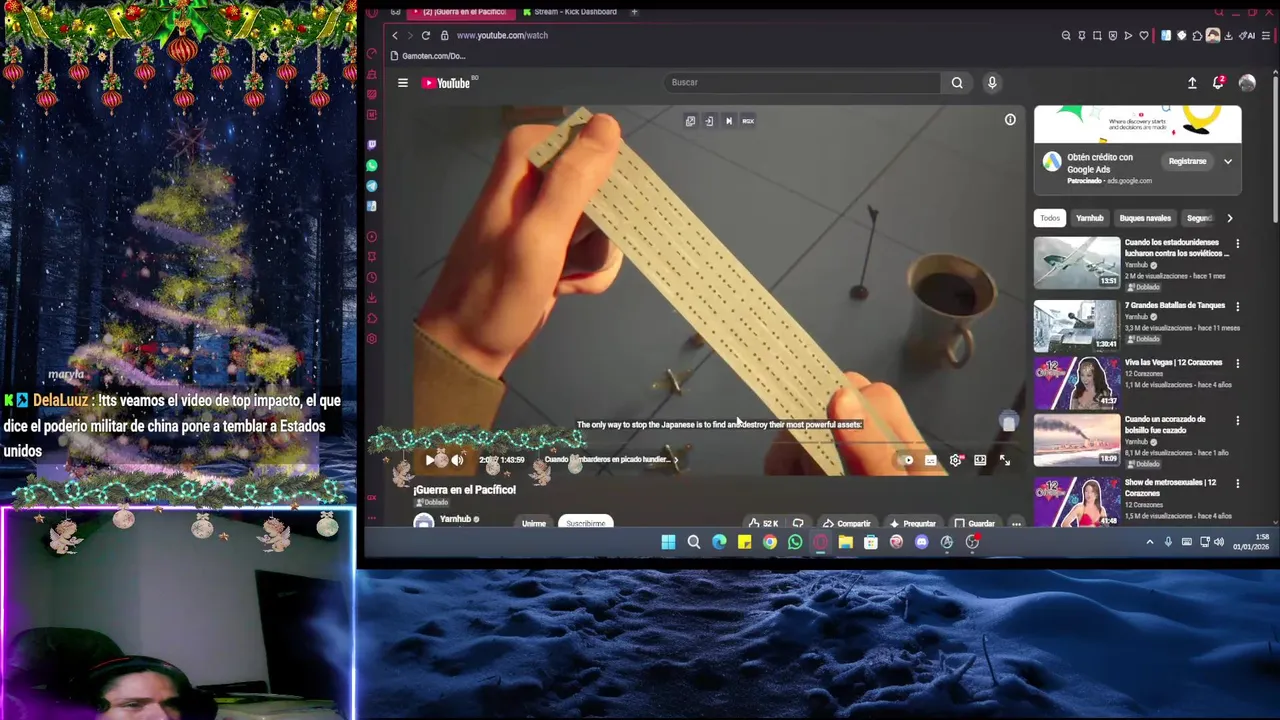Open the Gamoten.com bookmark
The width and height of the screenshot is (1280, 720).
(428, 56)
